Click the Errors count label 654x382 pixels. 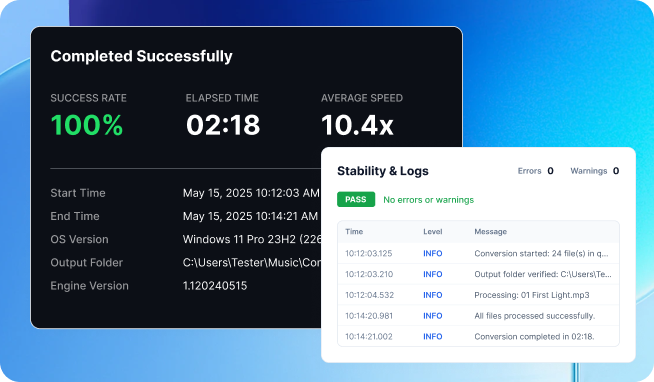(x=529, y=171)
